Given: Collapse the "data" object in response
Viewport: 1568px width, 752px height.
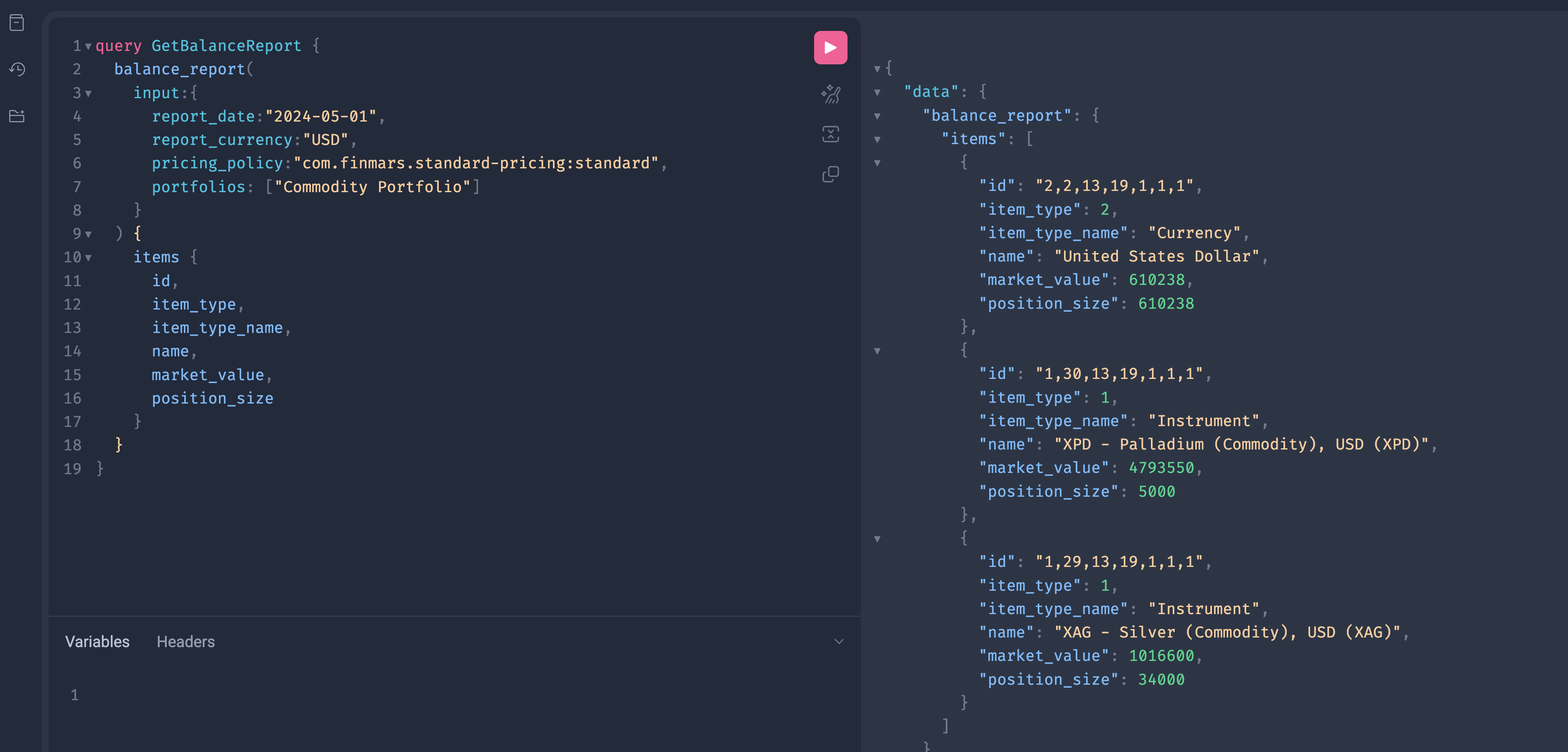Looking at the screenshot, I should [877, 92].
